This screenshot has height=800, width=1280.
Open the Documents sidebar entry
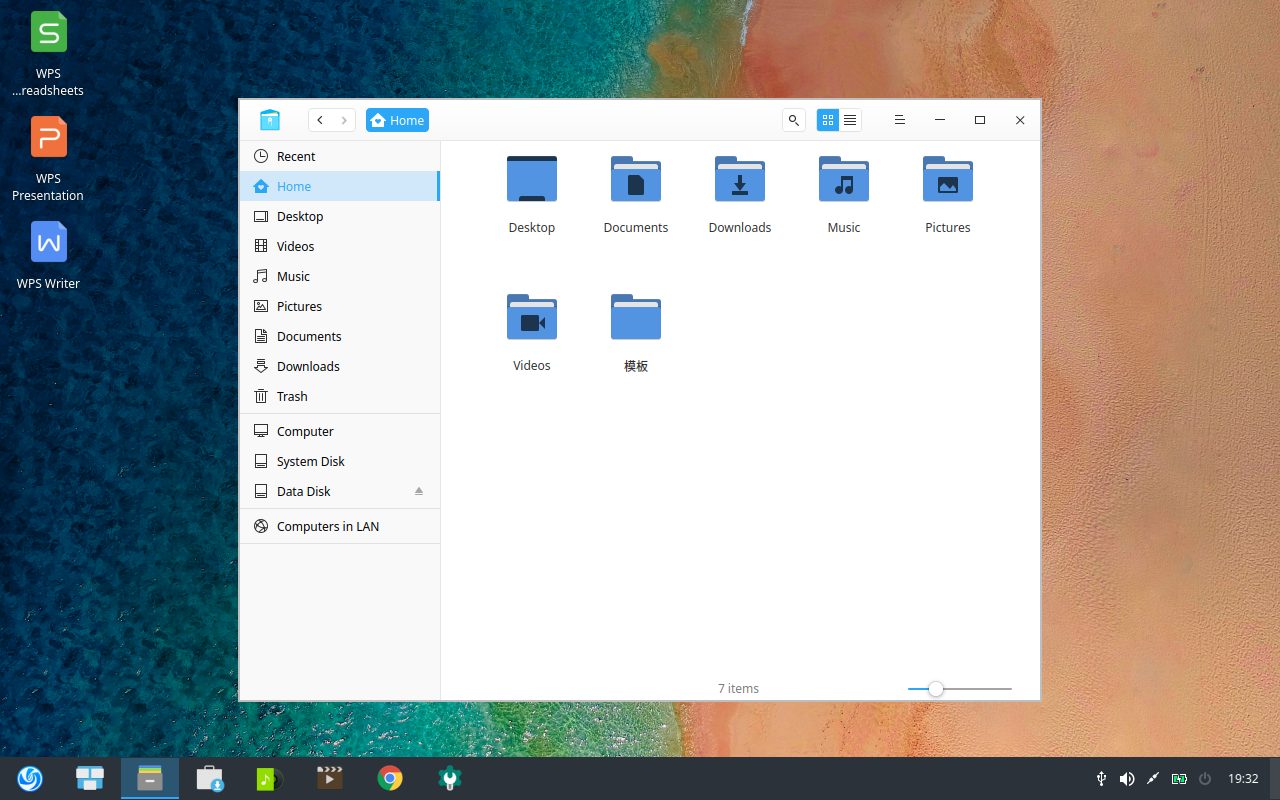pos(307,336)
